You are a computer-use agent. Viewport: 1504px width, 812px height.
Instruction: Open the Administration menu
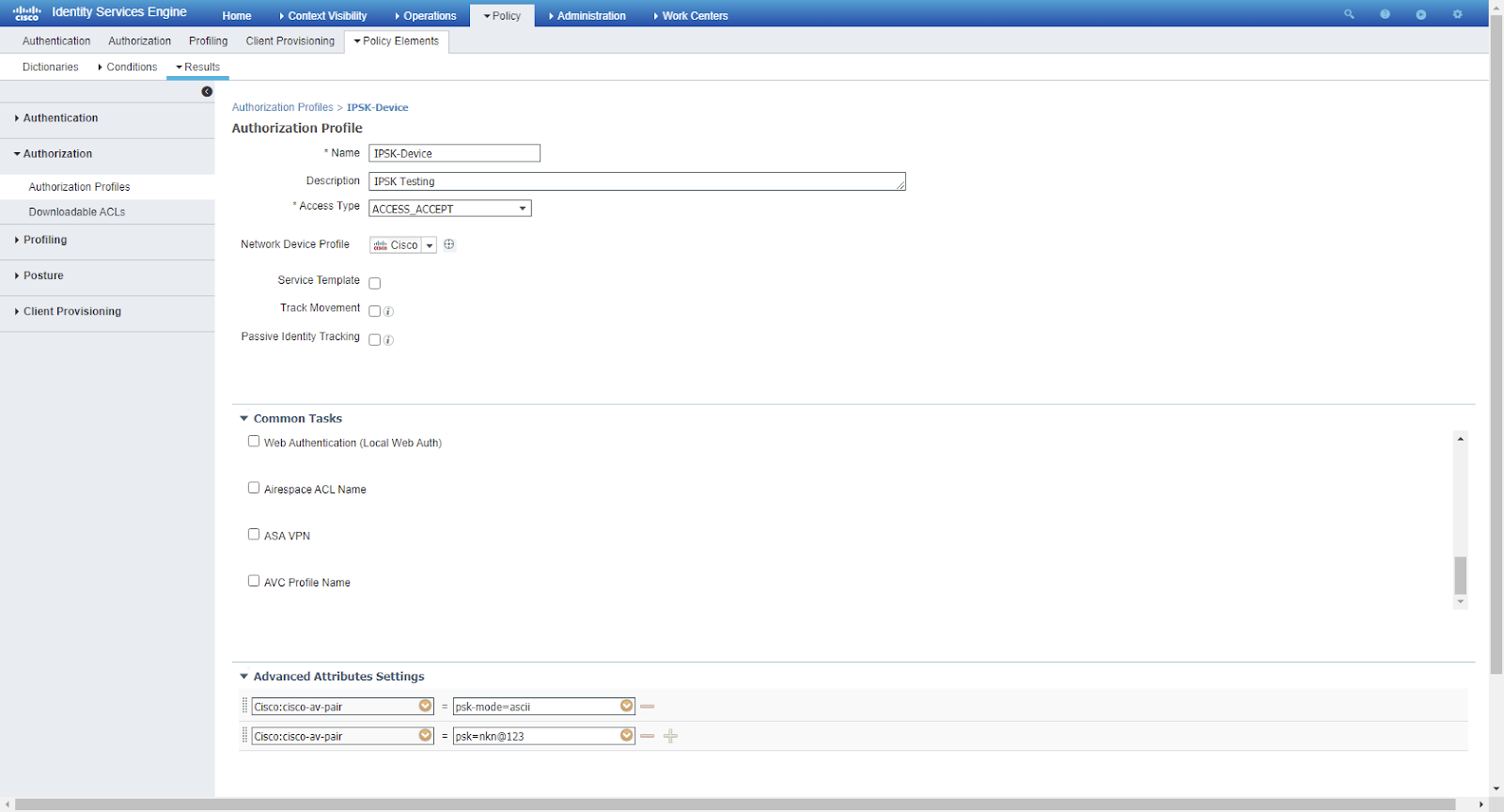tap(587, 16)
